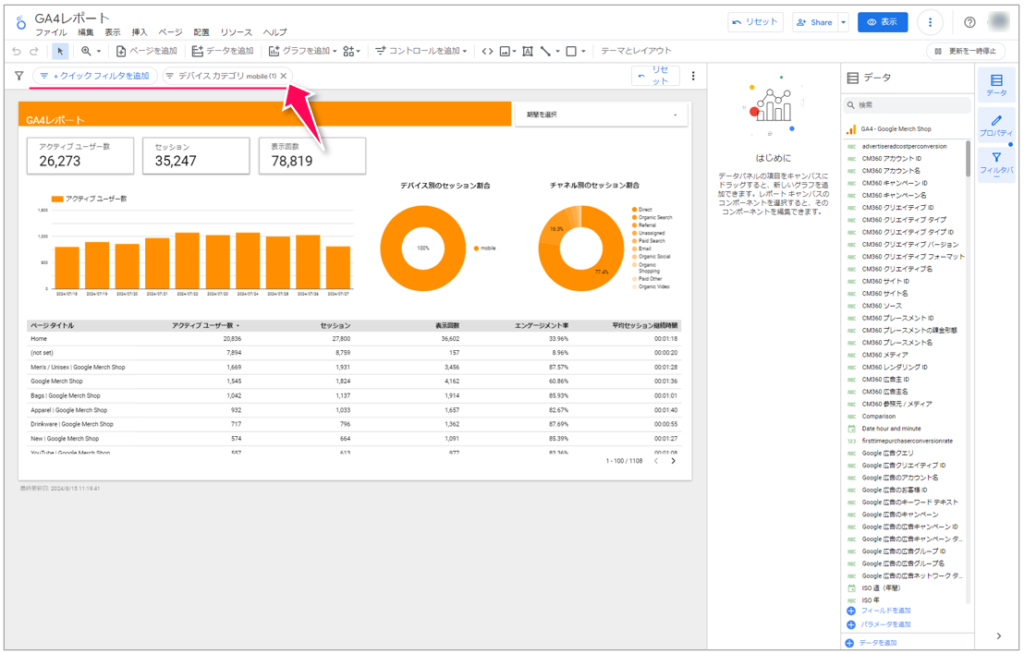Insert an image using image icon
This screenshot has height=654, width=1024.
505,51
